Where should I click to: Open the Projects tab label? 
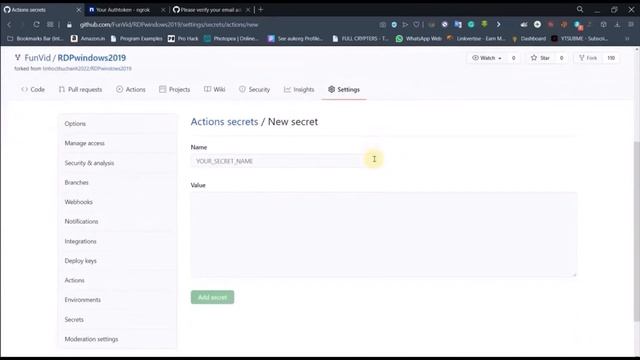pyautogui.click(x=179, y=89)
